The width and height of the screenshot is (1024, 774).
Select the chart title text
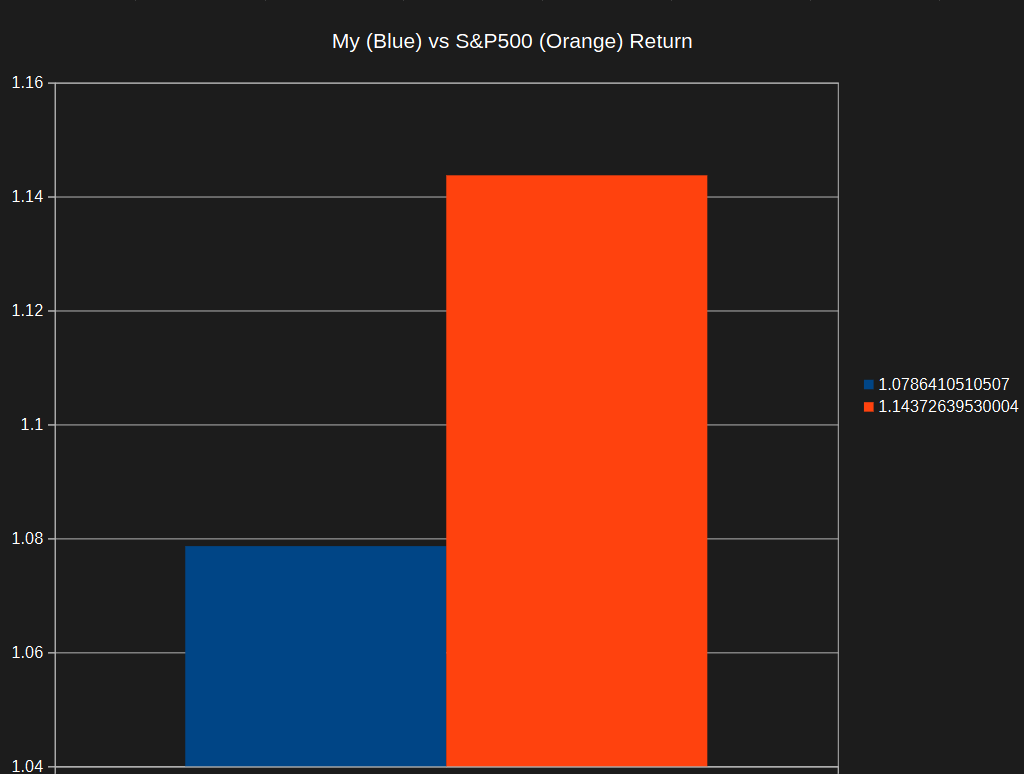[x=512, y=42]
